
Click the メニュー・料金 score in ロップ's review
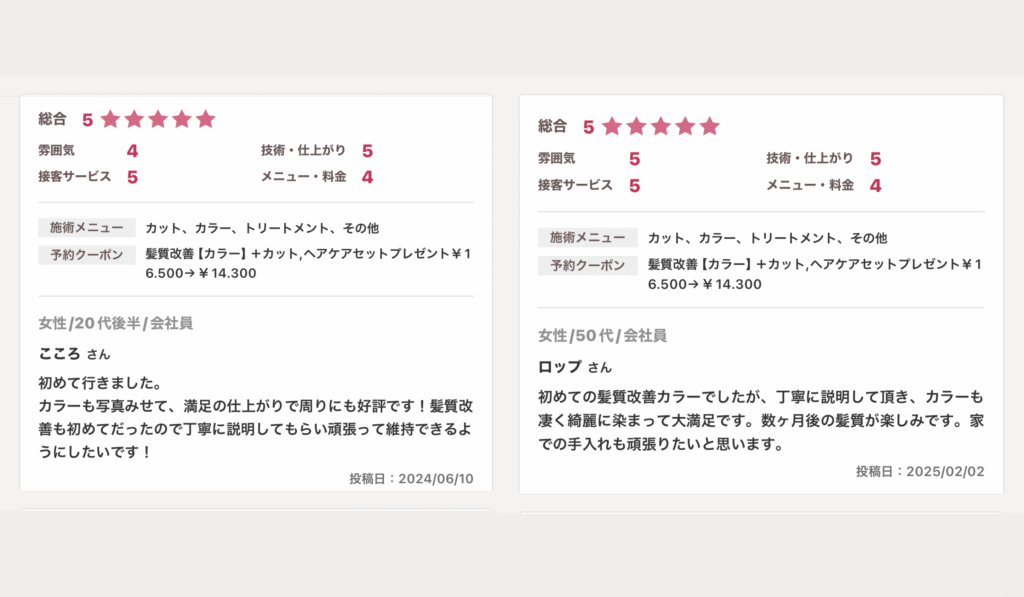pyautogui.click(x=875, y=185)
